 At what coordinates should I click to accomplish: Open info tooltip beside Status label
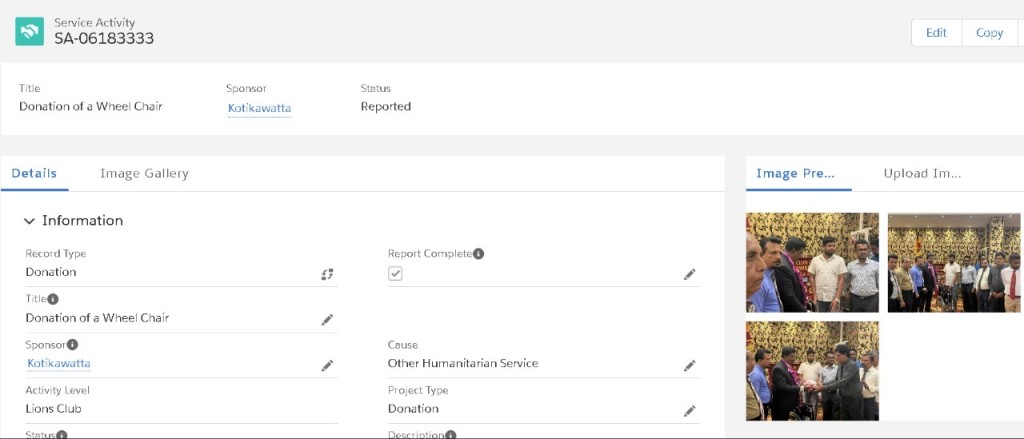pyautogui.click(x=61, y=435)
